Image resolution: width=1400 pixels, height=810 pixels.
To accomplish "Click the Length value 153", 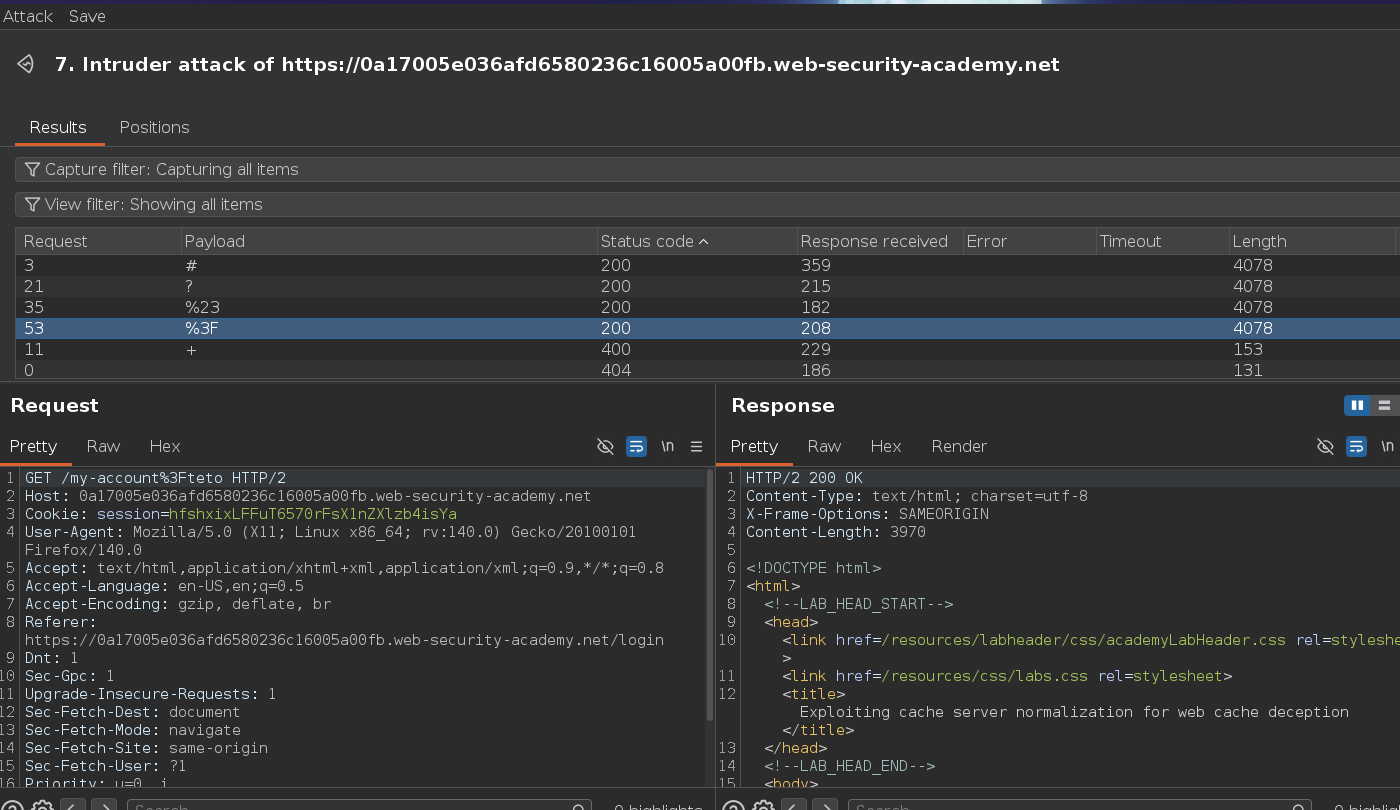I will click(x=1248, y=349).
